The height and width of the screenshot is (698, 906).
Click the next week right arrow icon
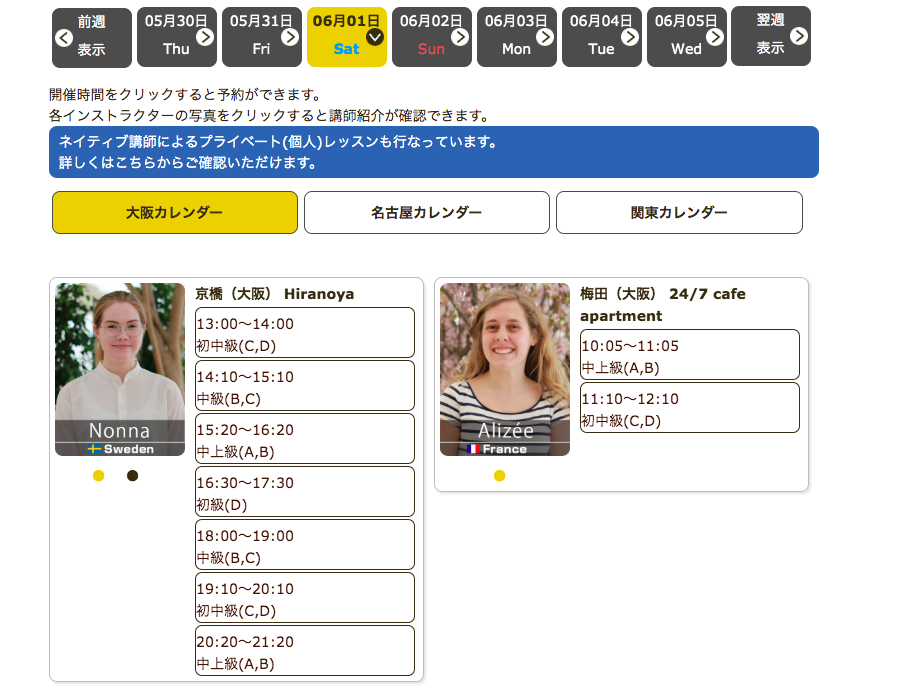click(x=799, y=37)
